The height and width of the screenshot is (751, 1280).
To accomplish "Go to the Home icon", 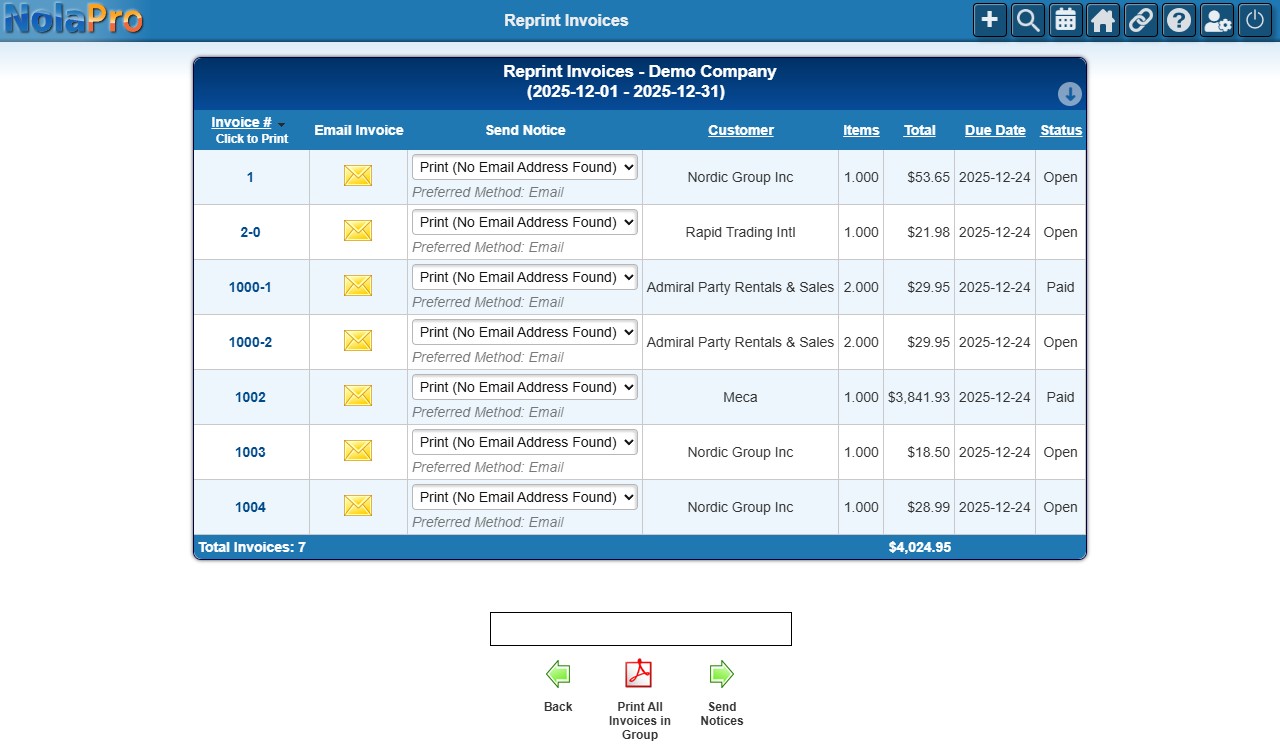I will click(1103, 20).
